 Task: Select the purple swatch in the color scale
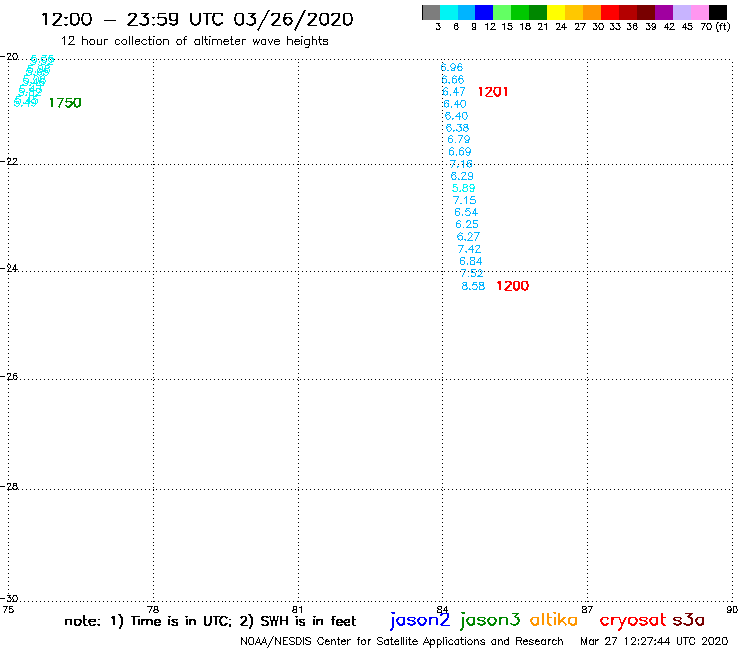[x=664, y=12]
